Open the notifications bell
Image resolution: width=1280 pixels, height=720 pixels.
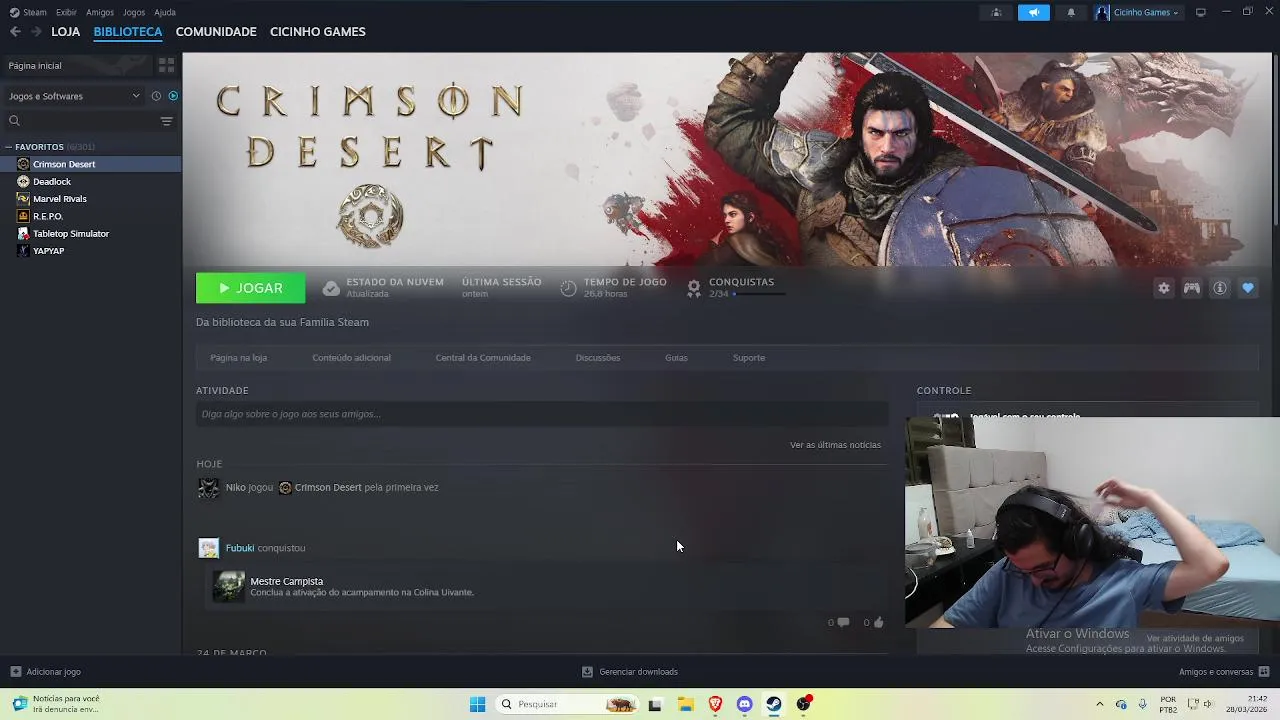click(x=1071, y=12)
